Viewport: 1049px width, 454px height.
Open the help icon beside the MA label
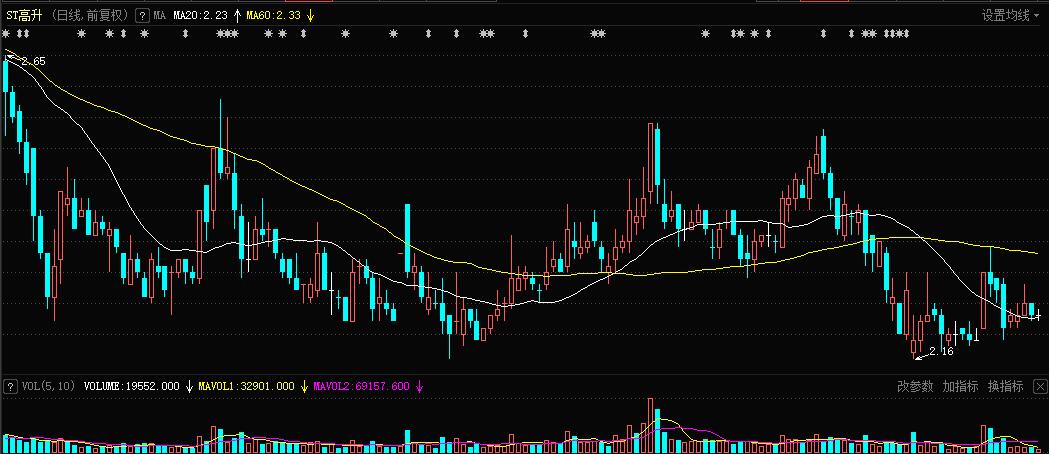click(x=142, y=15)
